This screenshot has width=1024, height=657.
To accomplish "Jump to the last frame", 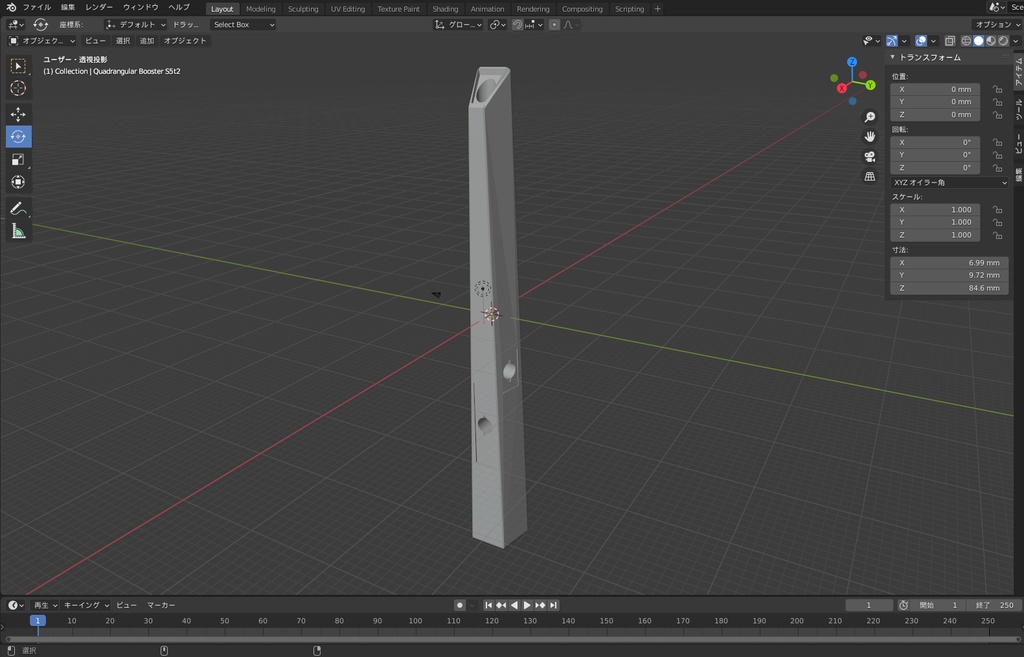I will 553,605.
